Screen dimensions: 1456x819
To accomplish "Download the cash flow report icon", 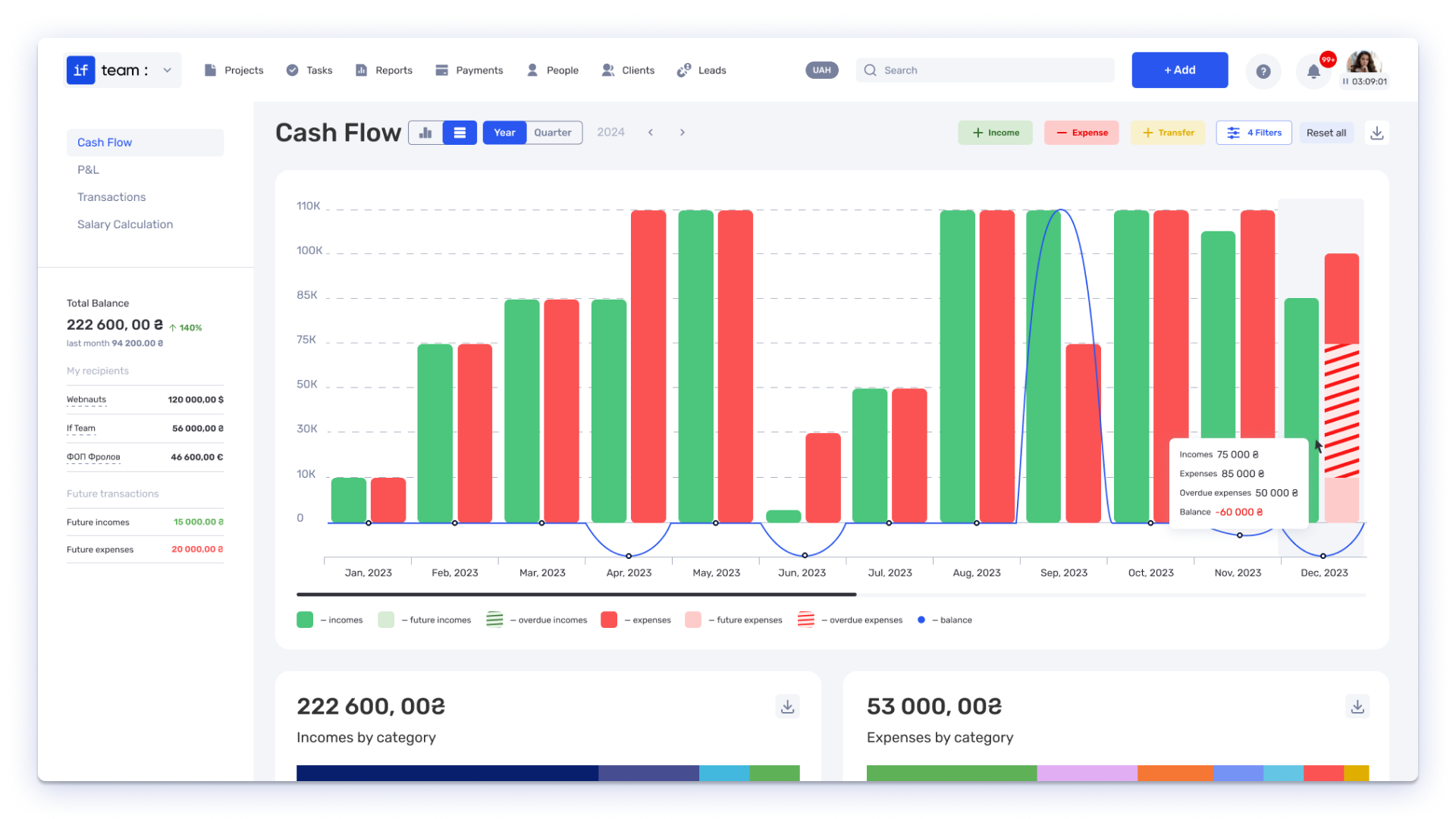I will (1377, 133).
